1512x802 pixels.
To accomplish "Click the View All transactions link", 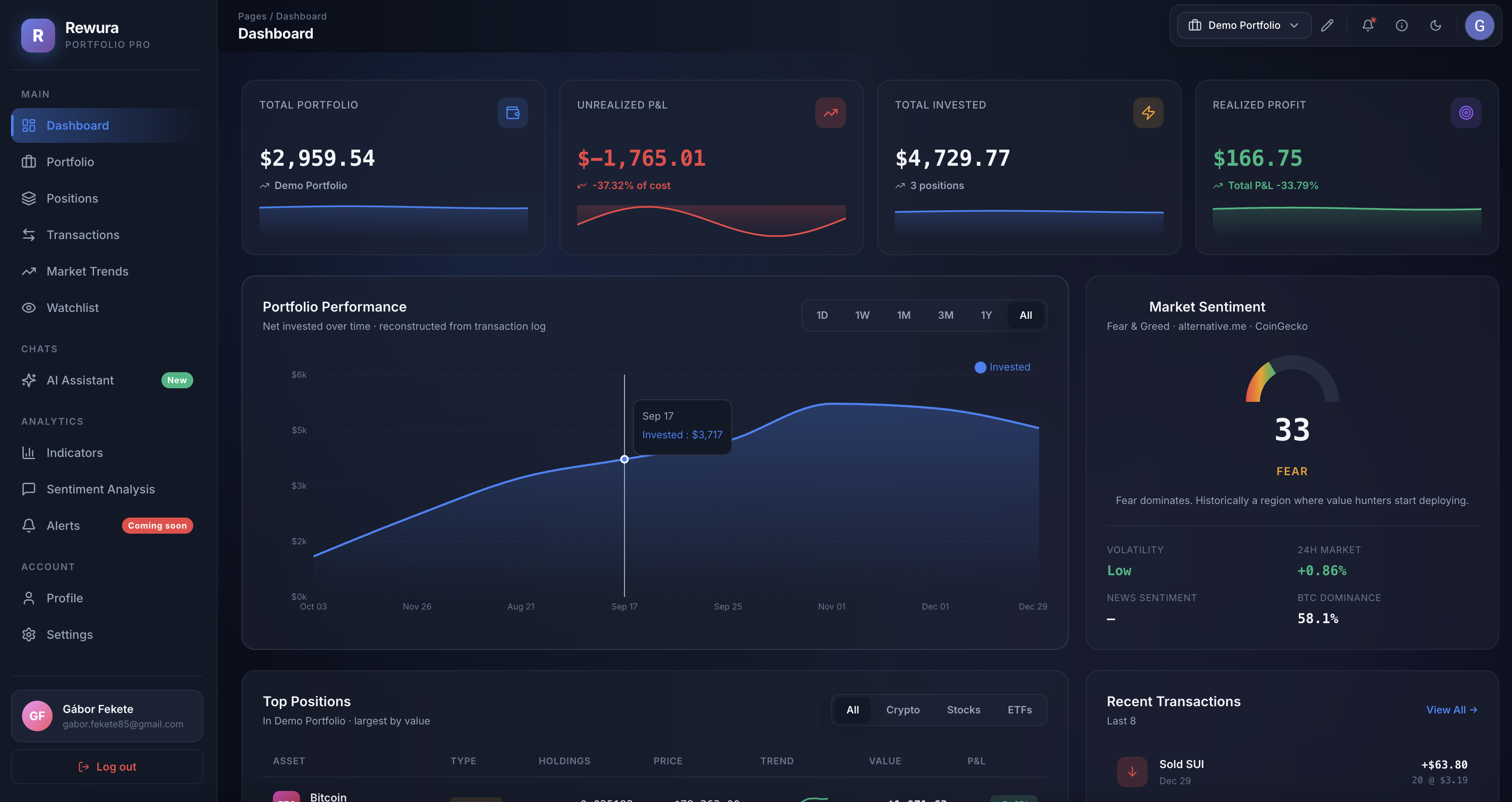I will click(x=1451, y=710).
